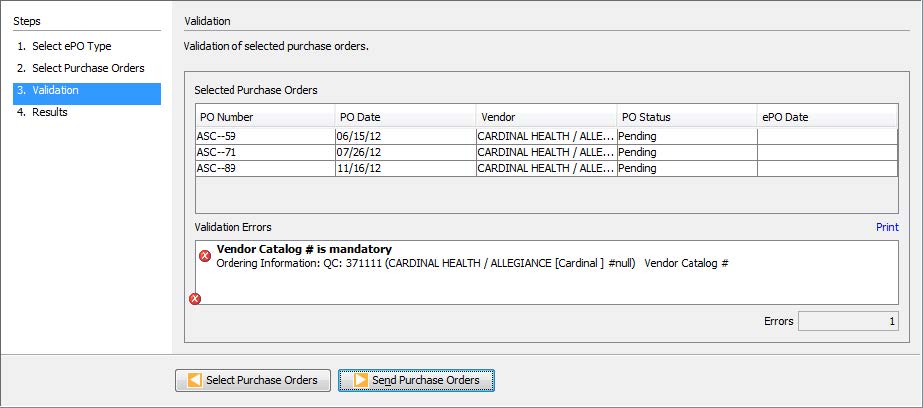Open step 2 Select Purchase Orders
Viewport: 923px width, 408px height.
[x=80, y=68]
